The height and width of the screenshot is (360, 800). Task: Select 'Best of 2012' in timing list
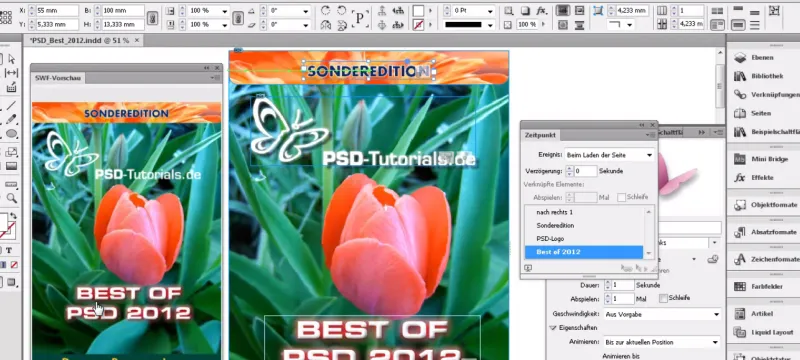[x=584, y=252]
